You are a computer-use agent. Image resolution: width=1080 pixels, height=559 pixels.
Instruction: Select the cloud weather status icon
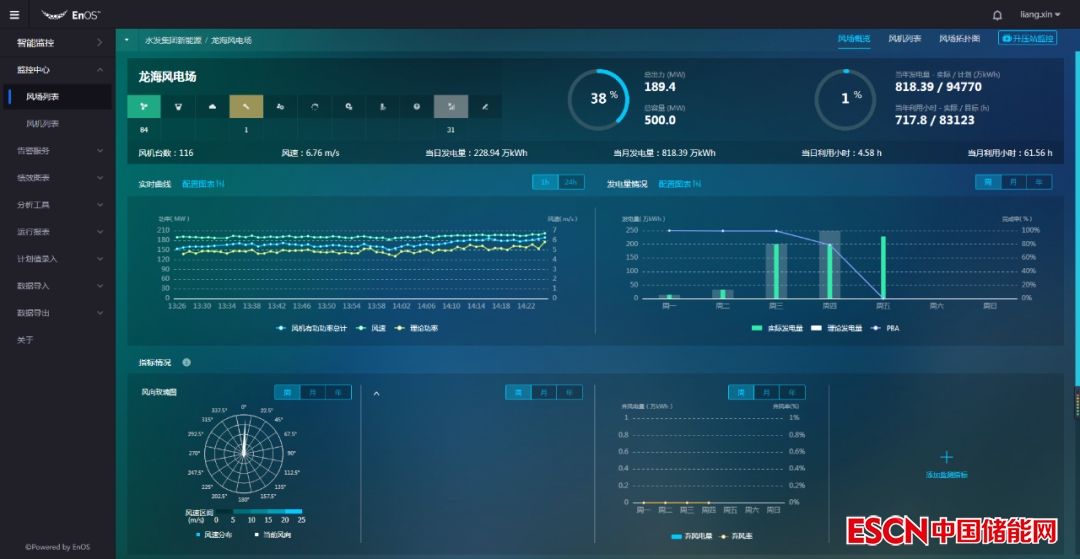(x=212, y=106)
